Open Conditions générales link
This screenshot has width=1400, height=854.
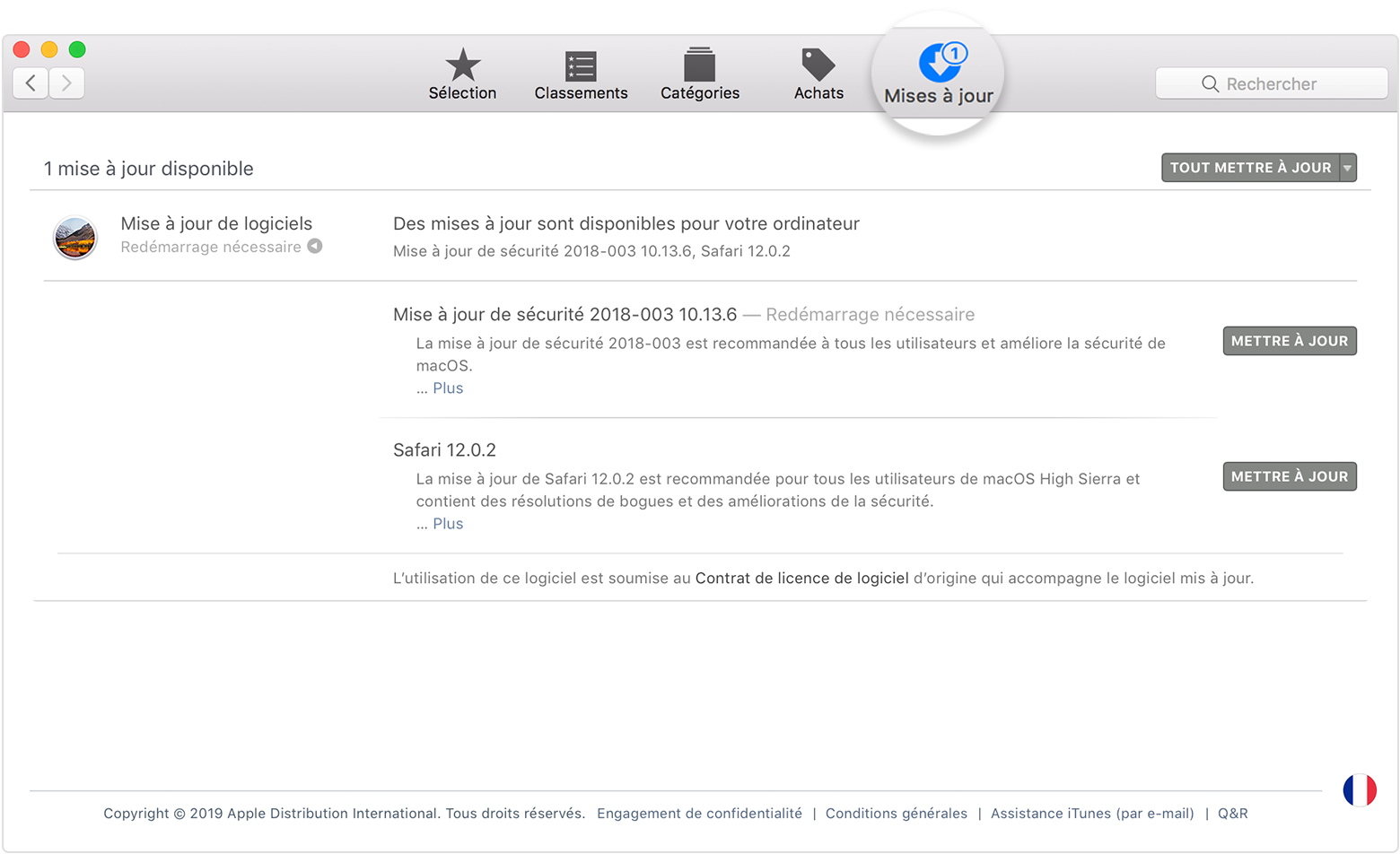pos(897,814)
